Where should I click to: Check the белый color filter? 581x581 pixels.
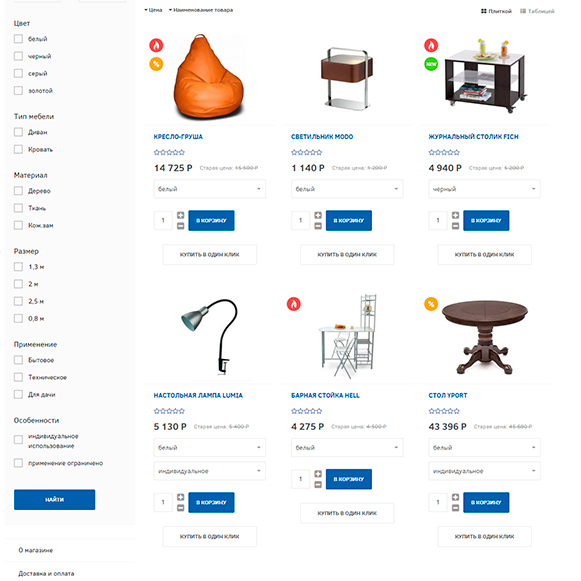point(18,39)
